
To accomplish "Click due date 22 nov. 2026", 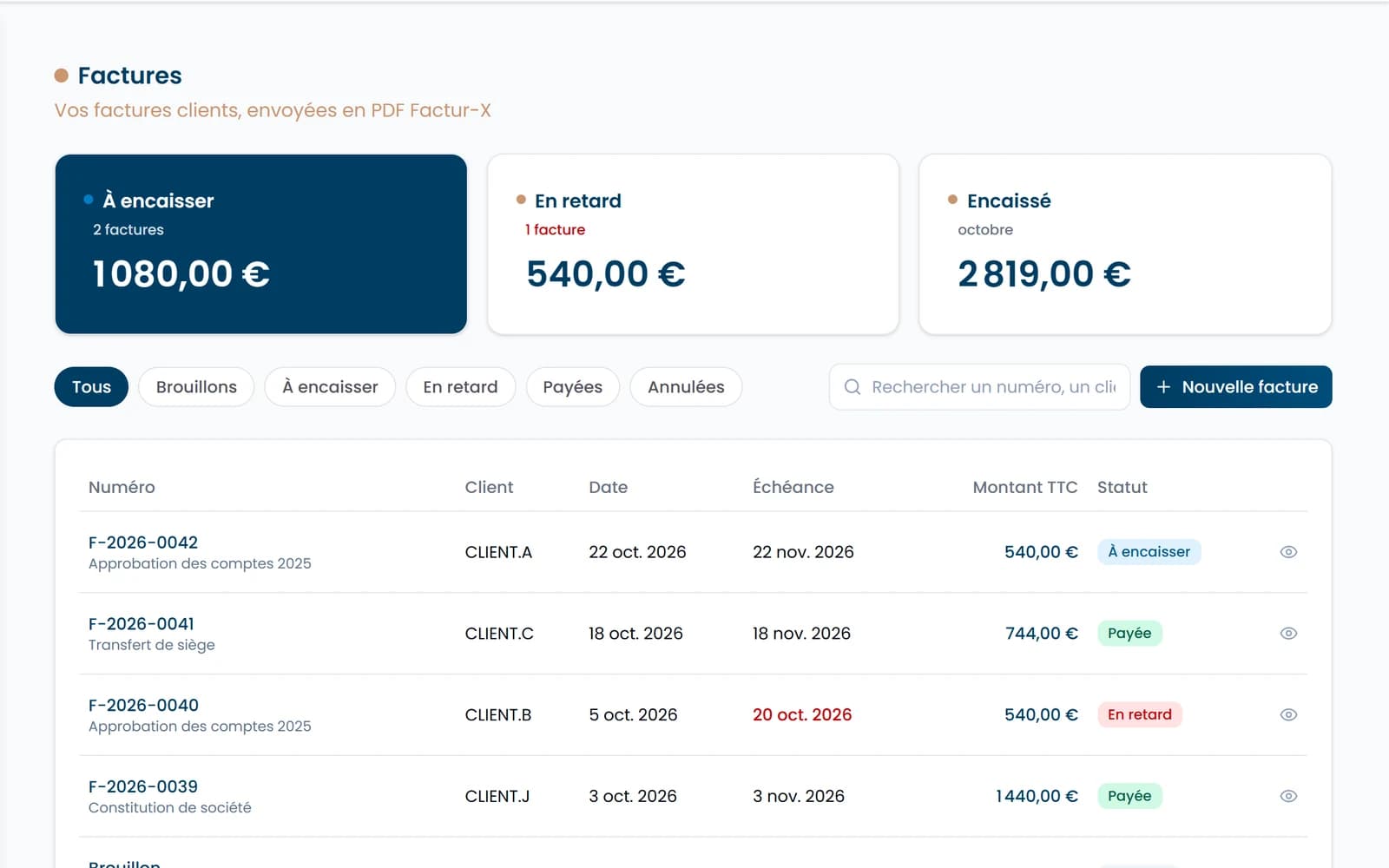I will [x=803, y=552].
